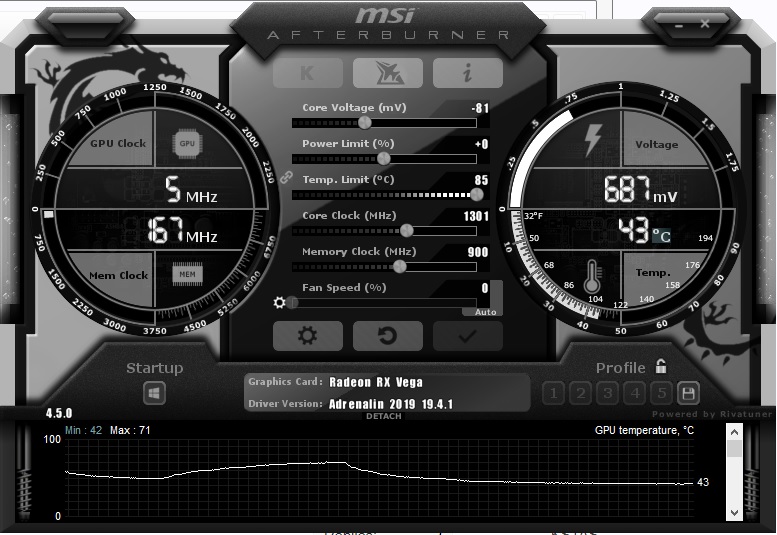This screenshot has width=777, height=535.
Task: Click the Temp. Limit slider handle
Action: click(477, 195)
